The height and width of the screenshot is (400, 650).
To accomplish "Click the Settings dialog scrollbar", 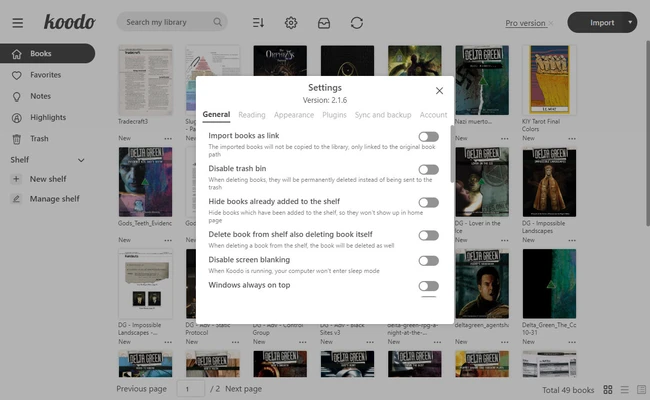I will click(452, 153).
